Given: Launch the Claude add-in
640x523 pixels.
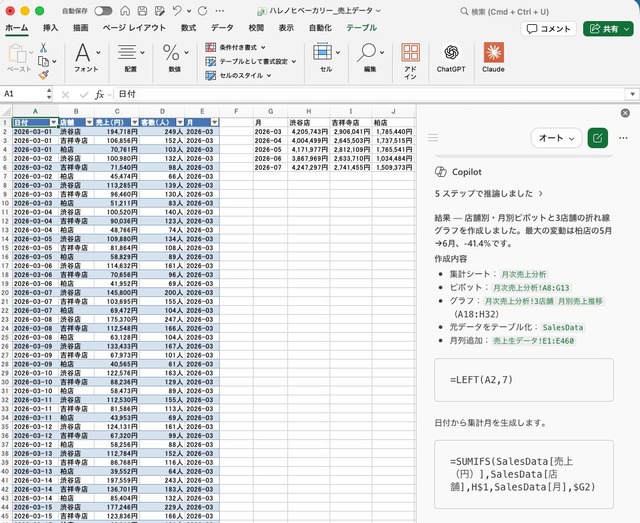Looking at the screenshot, I should pyautogui.click(x=493, y=58).
